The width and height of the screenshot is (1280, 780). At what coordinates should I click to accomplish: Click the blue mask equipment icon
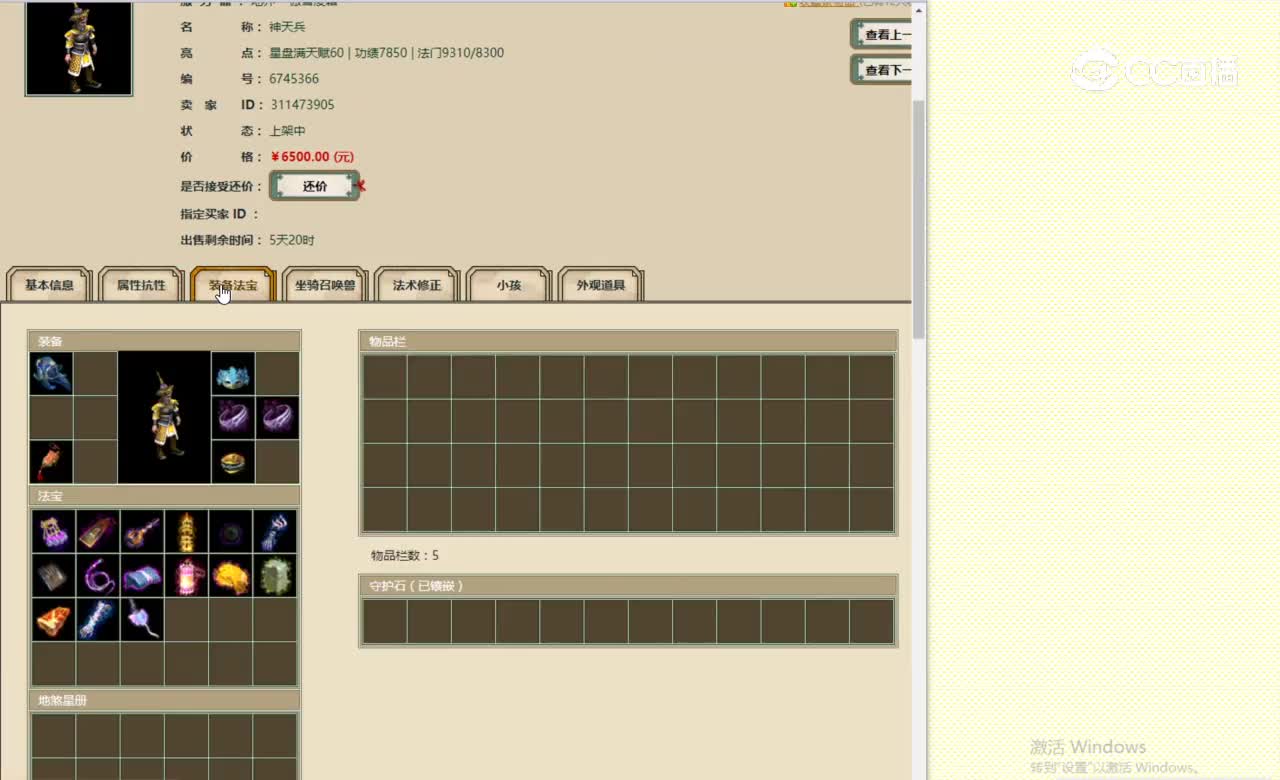[x=233, y=373]
